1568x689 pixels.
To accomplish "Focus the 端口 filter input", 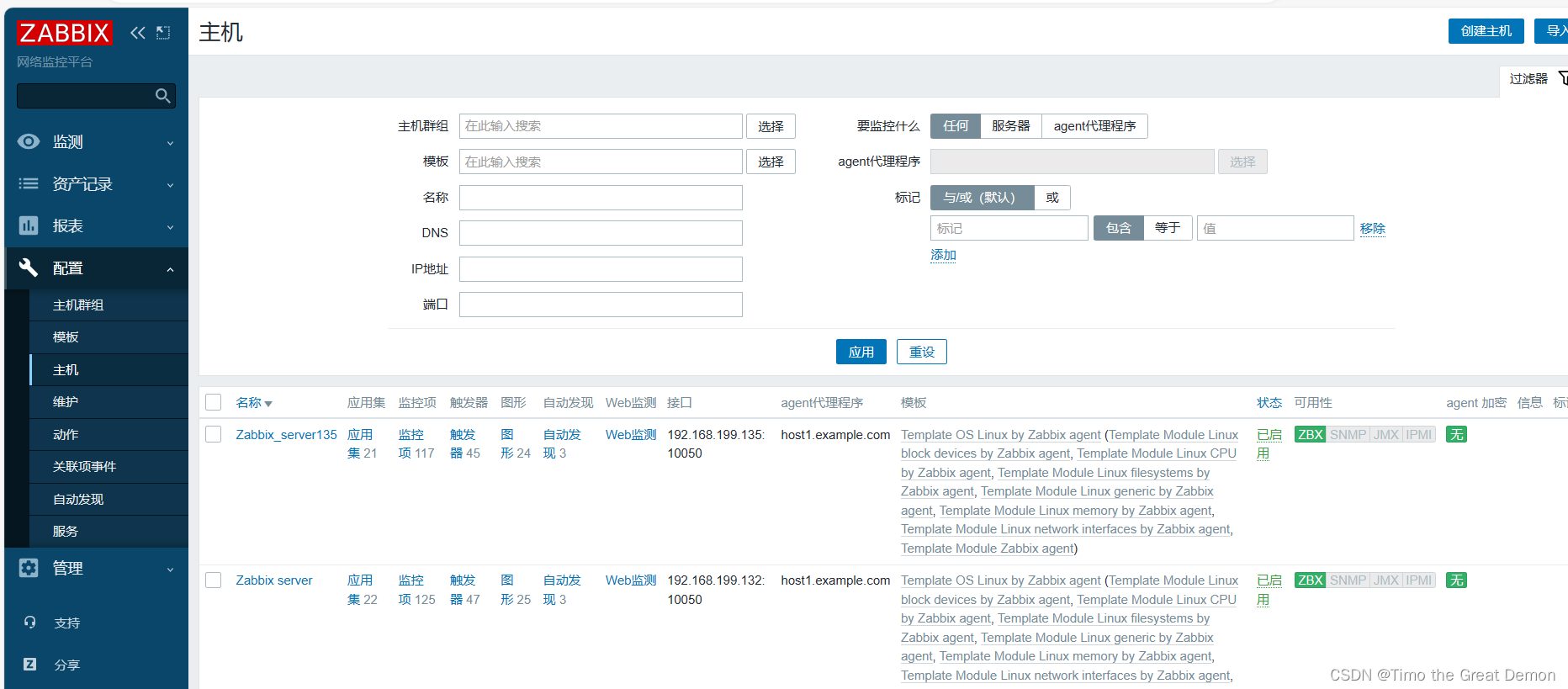I will 601,305.
